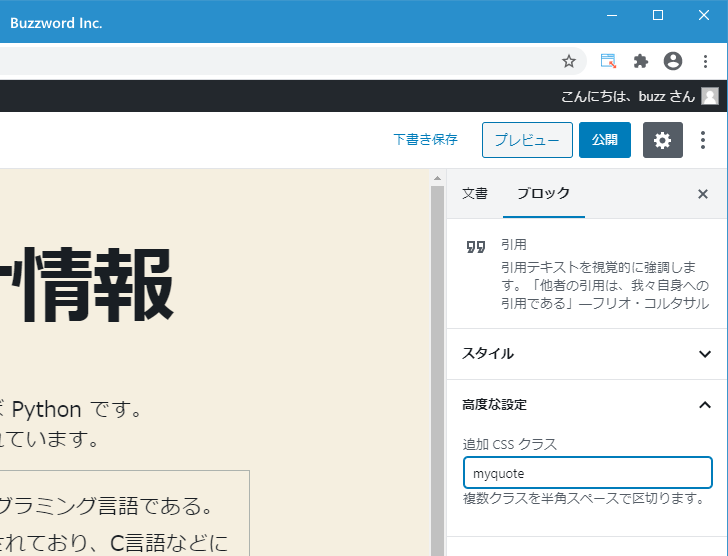
Task: Click the Buzzword Inc. window title
Action: [x=56, y=23]
